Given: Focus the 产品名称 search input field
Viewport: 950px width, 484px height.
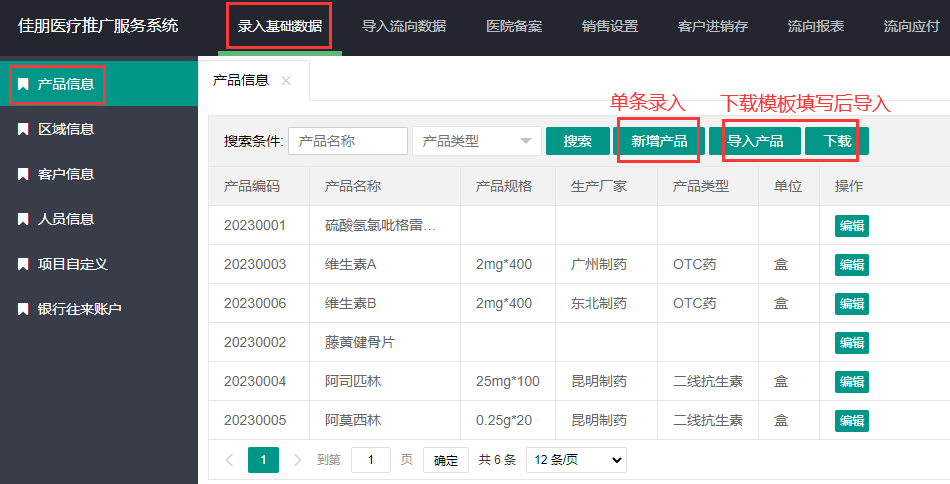Looking at the screenshot, I should pos(348,141).
